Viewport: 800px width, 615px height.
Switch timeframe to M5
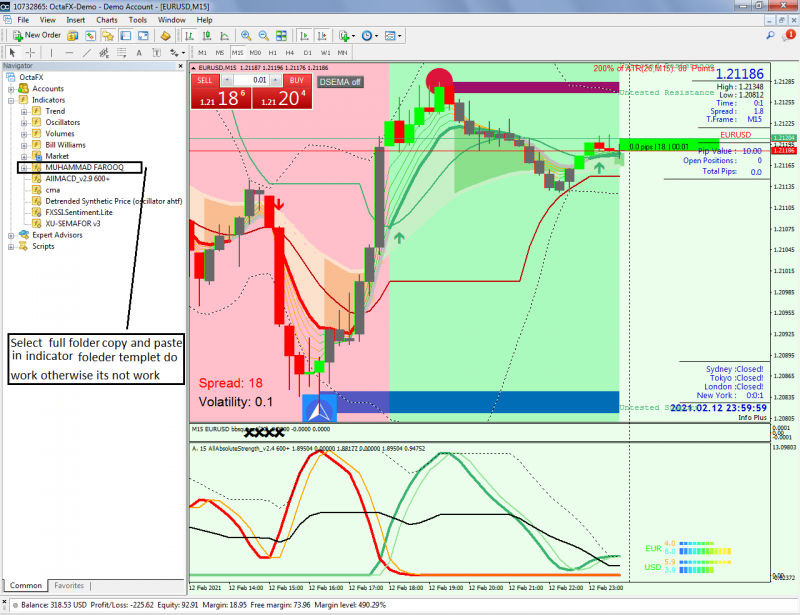(220, 53)
